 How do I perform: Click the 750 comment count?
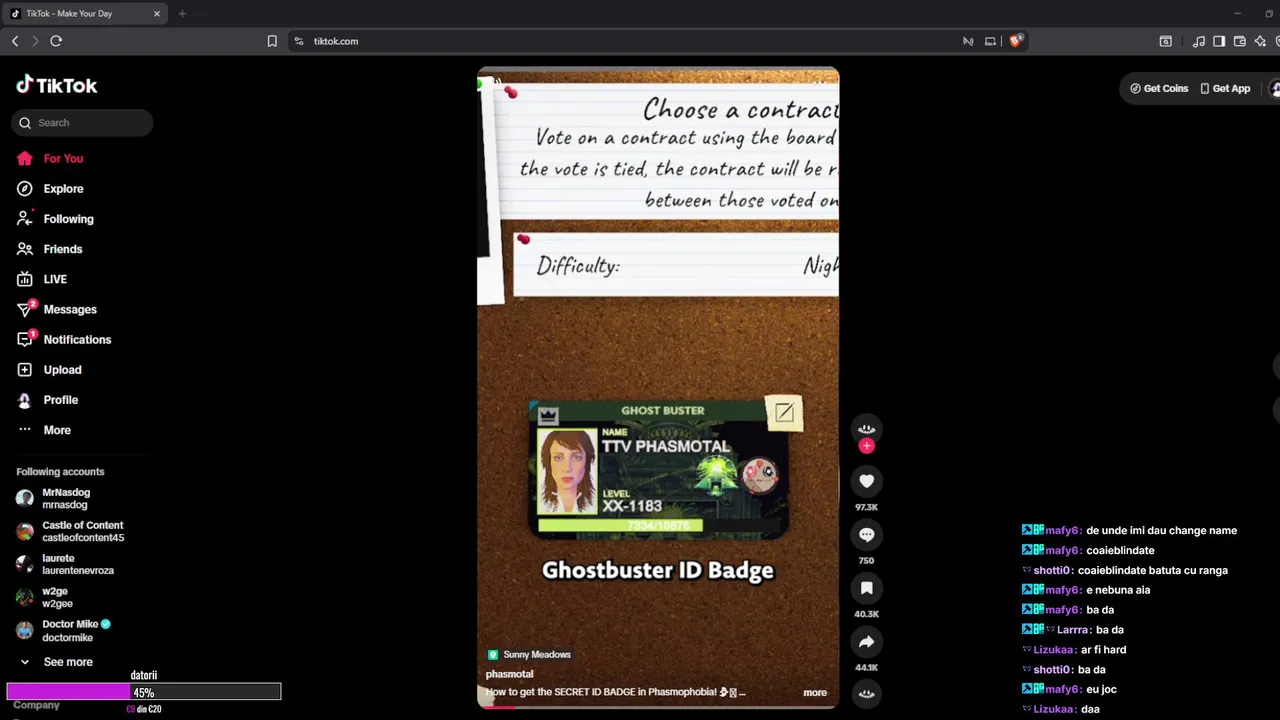tap(866, 561)
